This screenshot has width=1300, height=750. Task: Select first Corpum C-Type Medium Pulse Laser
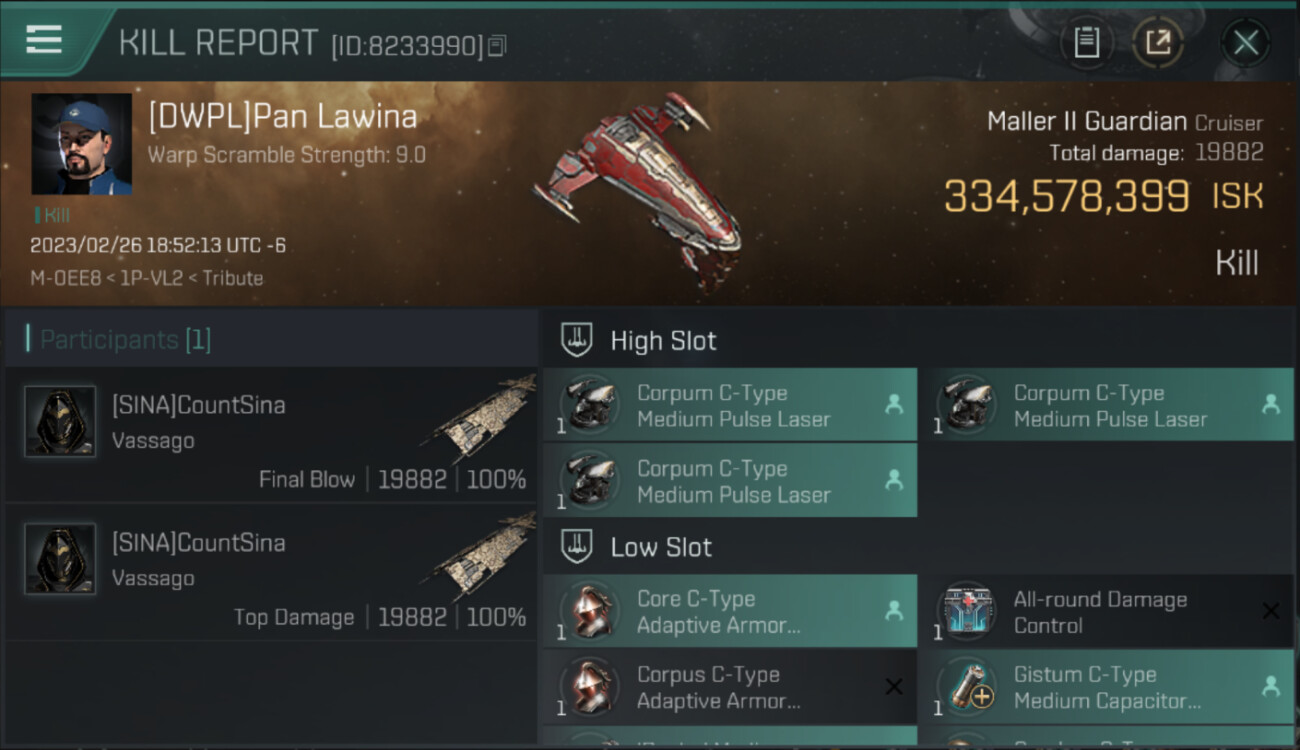[x=730, y=405]
